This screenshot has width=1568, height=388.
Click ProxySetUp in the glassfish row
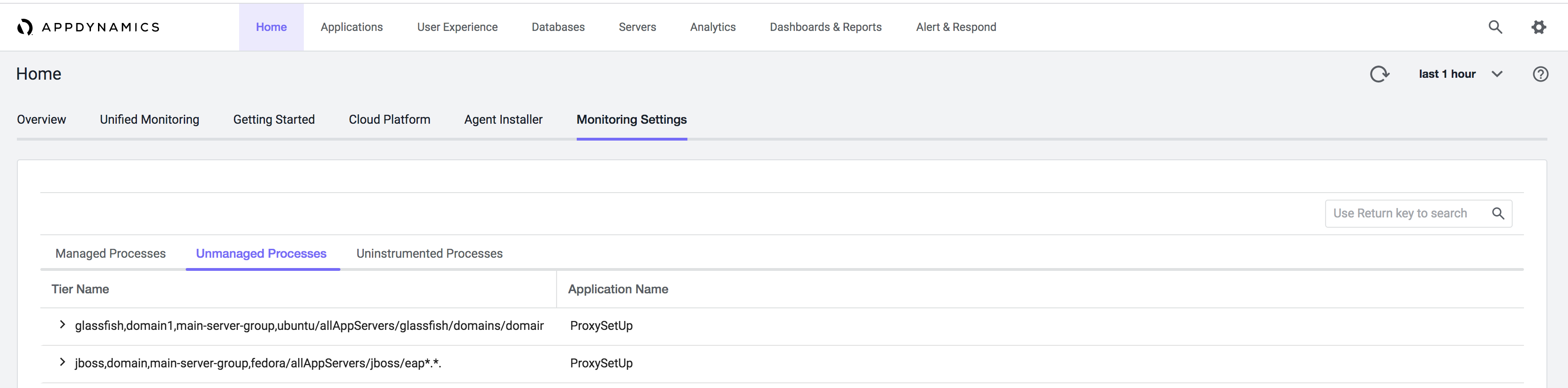click(x=602, y=326)
